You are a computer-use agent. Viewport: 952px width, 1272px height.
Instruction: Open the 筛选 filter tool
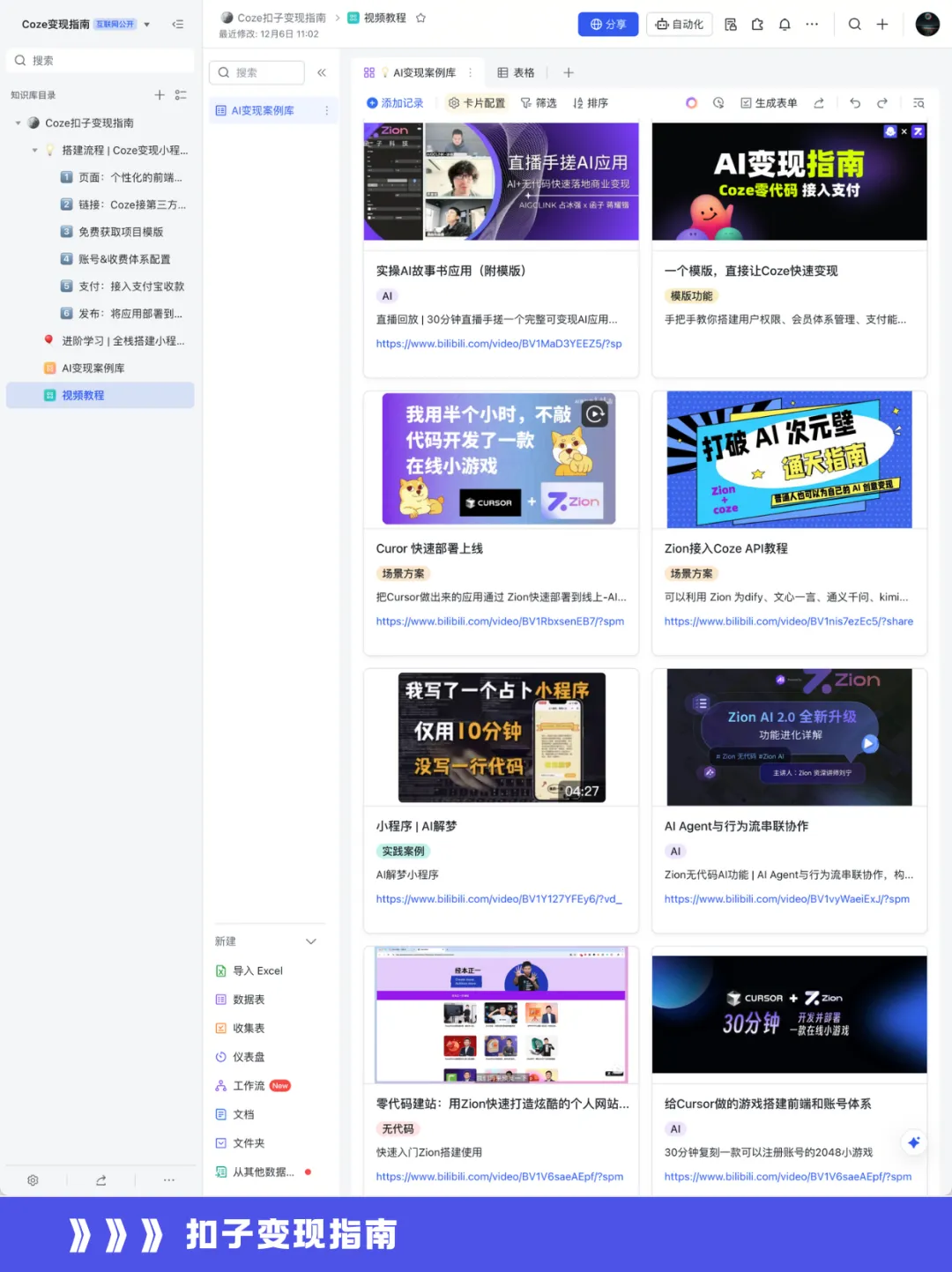tap(539, 104)
